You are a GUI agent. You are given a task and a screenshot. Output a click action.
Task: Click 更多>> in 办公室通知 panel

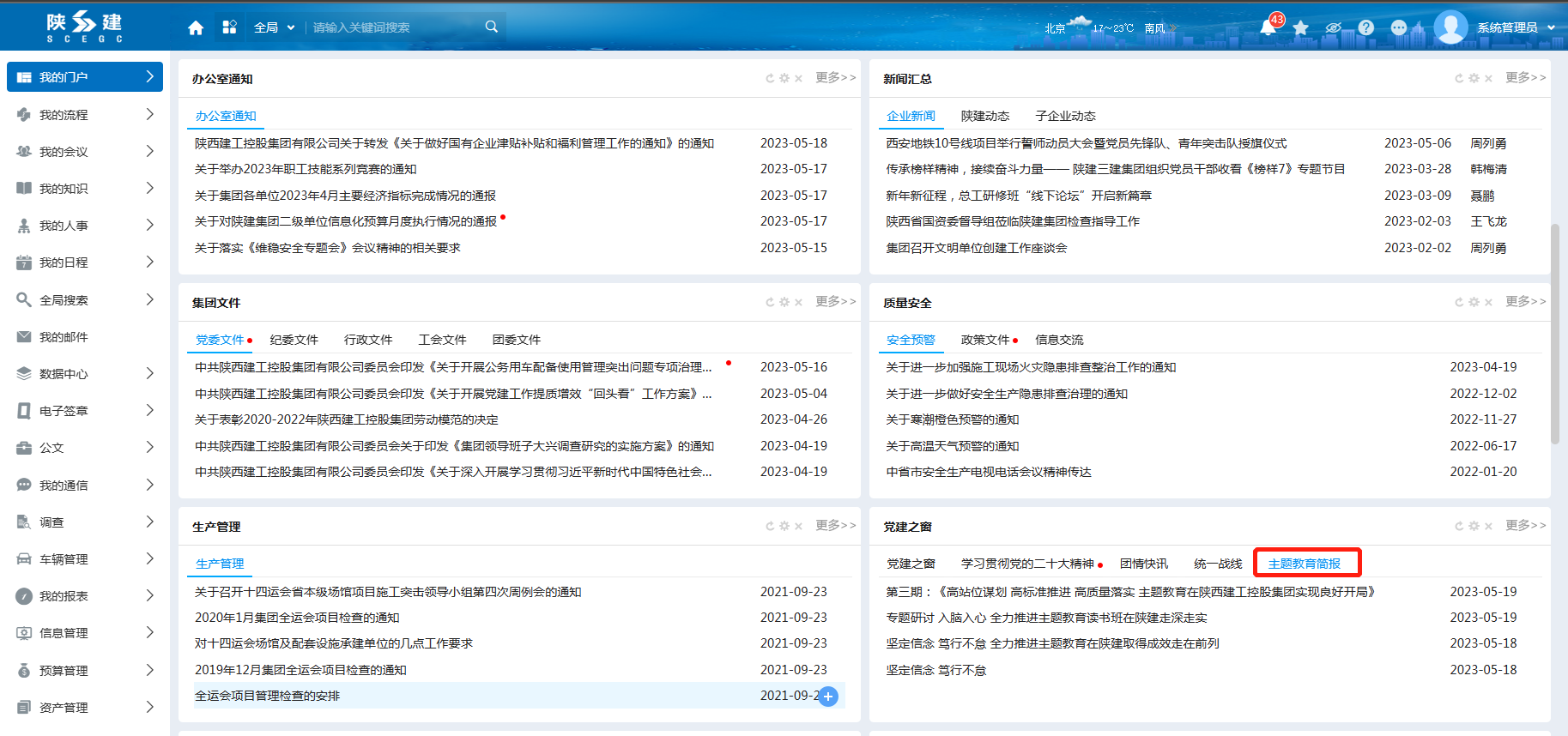point(835,77)
